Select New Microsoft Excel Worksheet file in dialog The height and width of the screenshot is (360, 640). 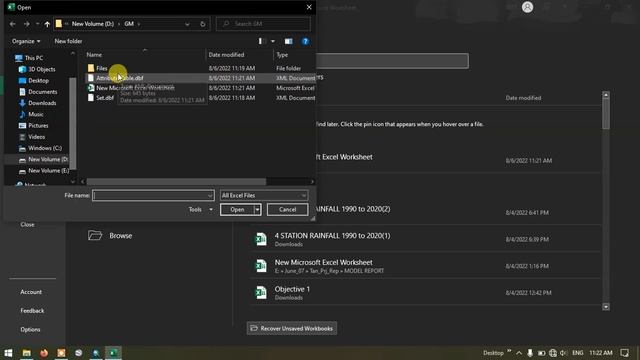(x=135, y=88)
